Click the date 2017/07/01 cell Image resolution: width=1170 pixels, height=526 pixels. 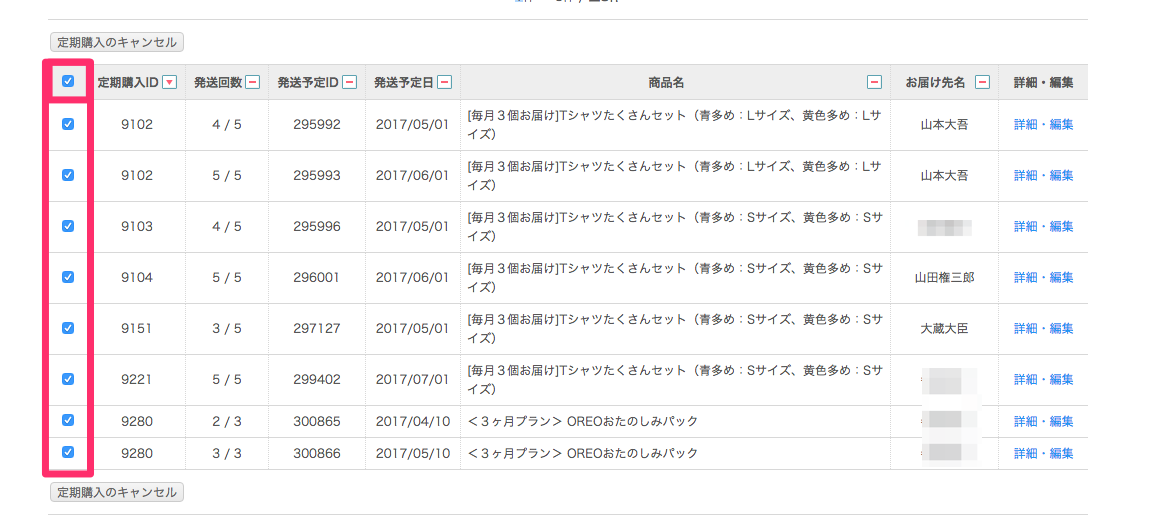[x=413, y=380]
